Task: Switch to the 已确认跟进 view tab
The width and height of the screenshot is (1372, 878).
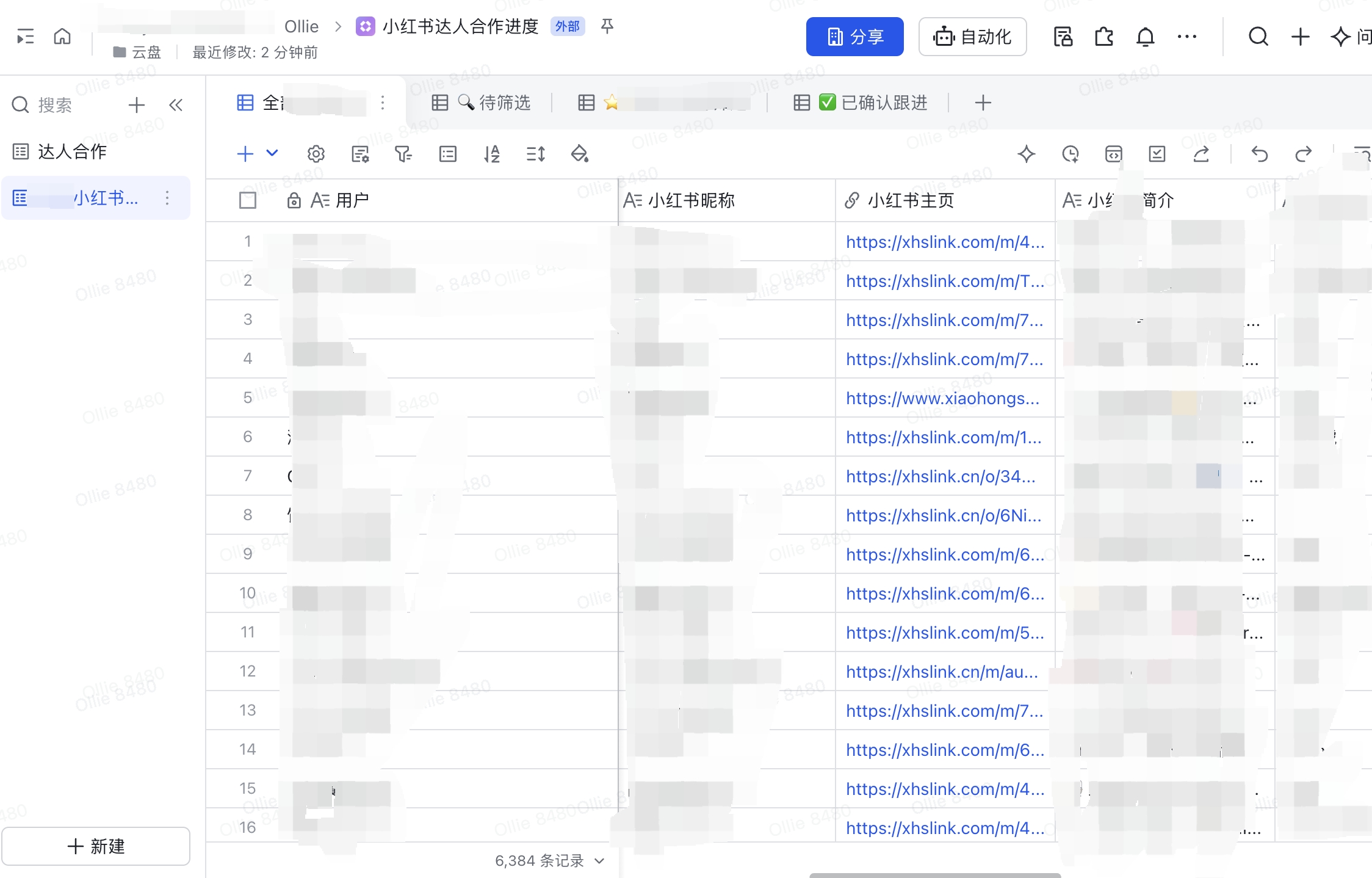Action: pyautogui.click(x=861, y=103)
